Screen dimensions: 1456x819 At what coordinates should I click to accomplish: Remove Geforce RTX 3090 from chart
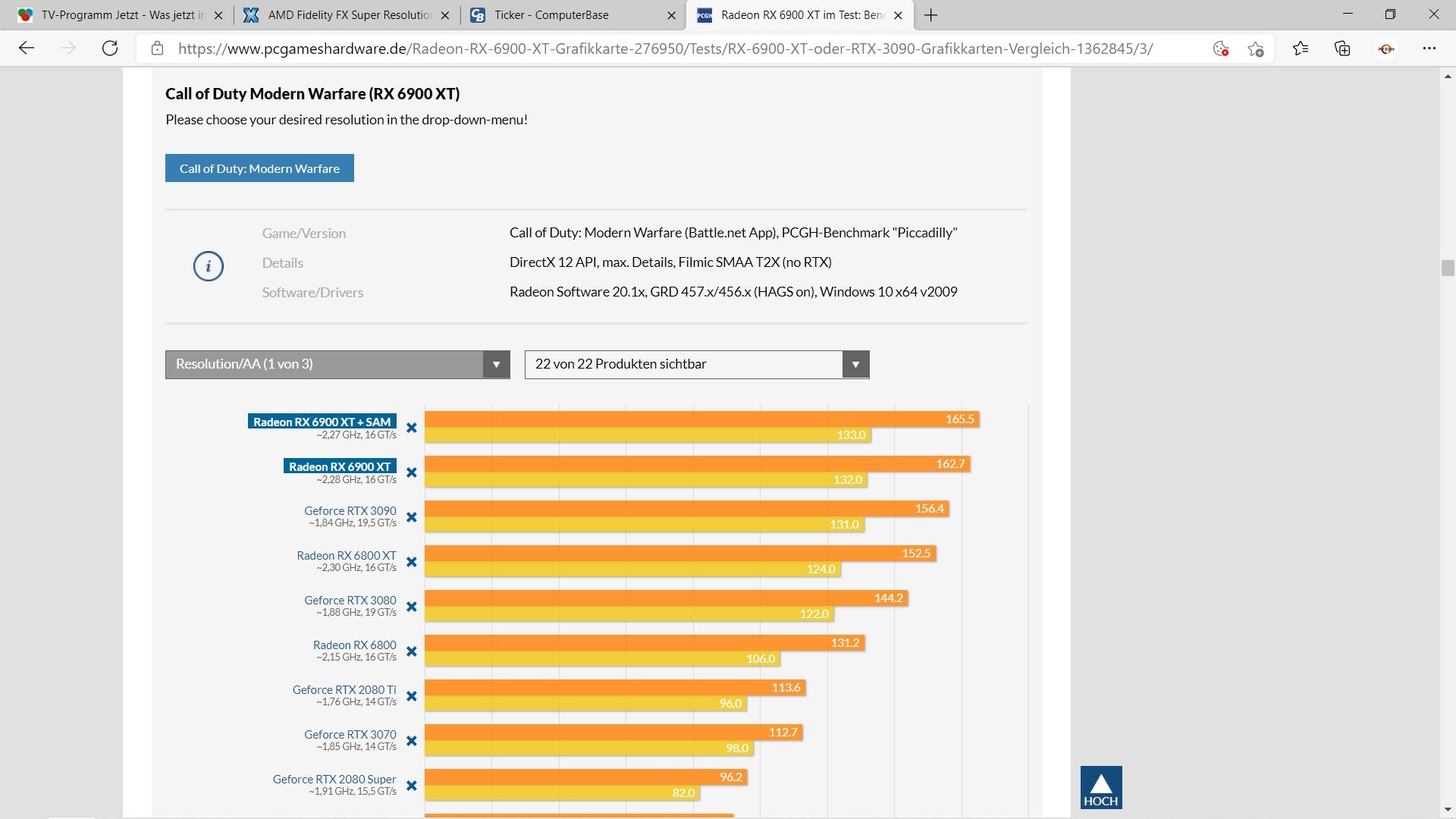tap(411, 517)
